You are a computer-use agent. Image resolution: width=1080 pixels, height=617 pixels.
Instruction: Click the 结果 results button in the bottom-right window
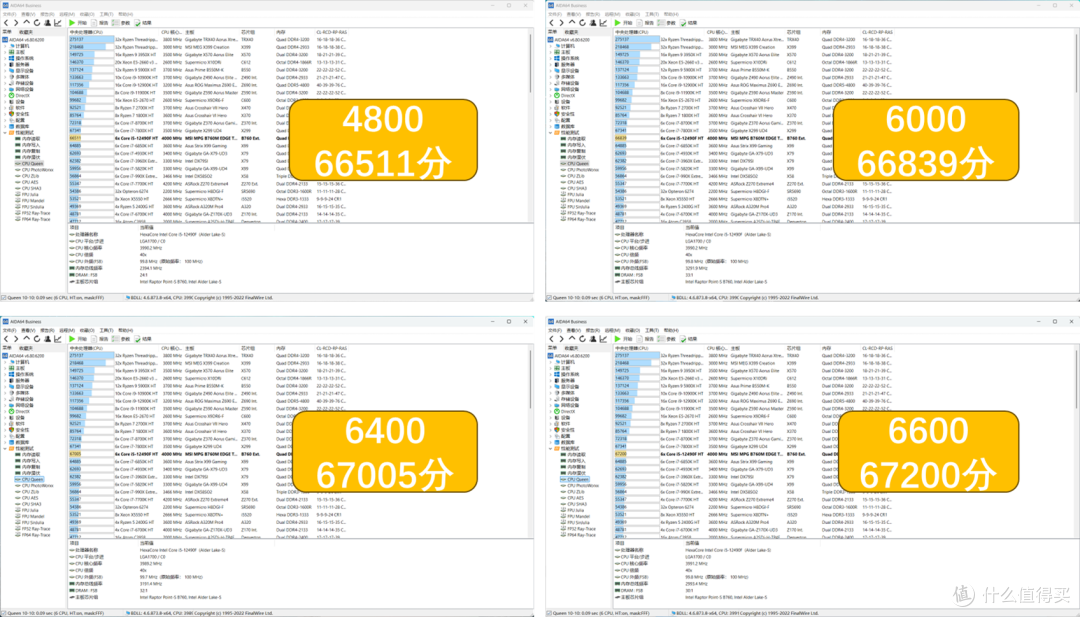pyautogui.click(x=688, y=339)
